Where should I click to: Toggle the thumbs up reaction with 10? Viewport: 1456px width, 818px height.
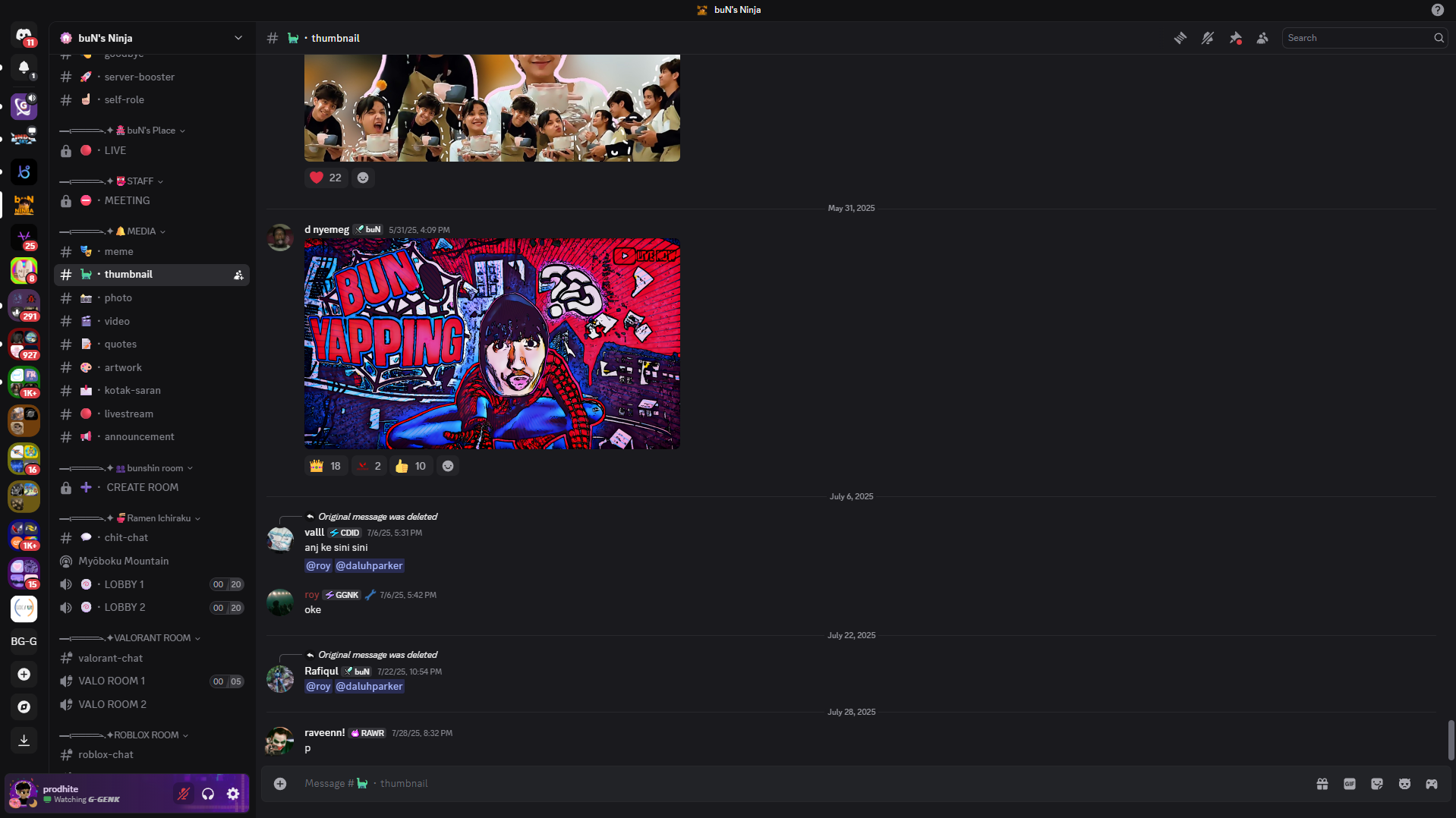click(411, 466)
